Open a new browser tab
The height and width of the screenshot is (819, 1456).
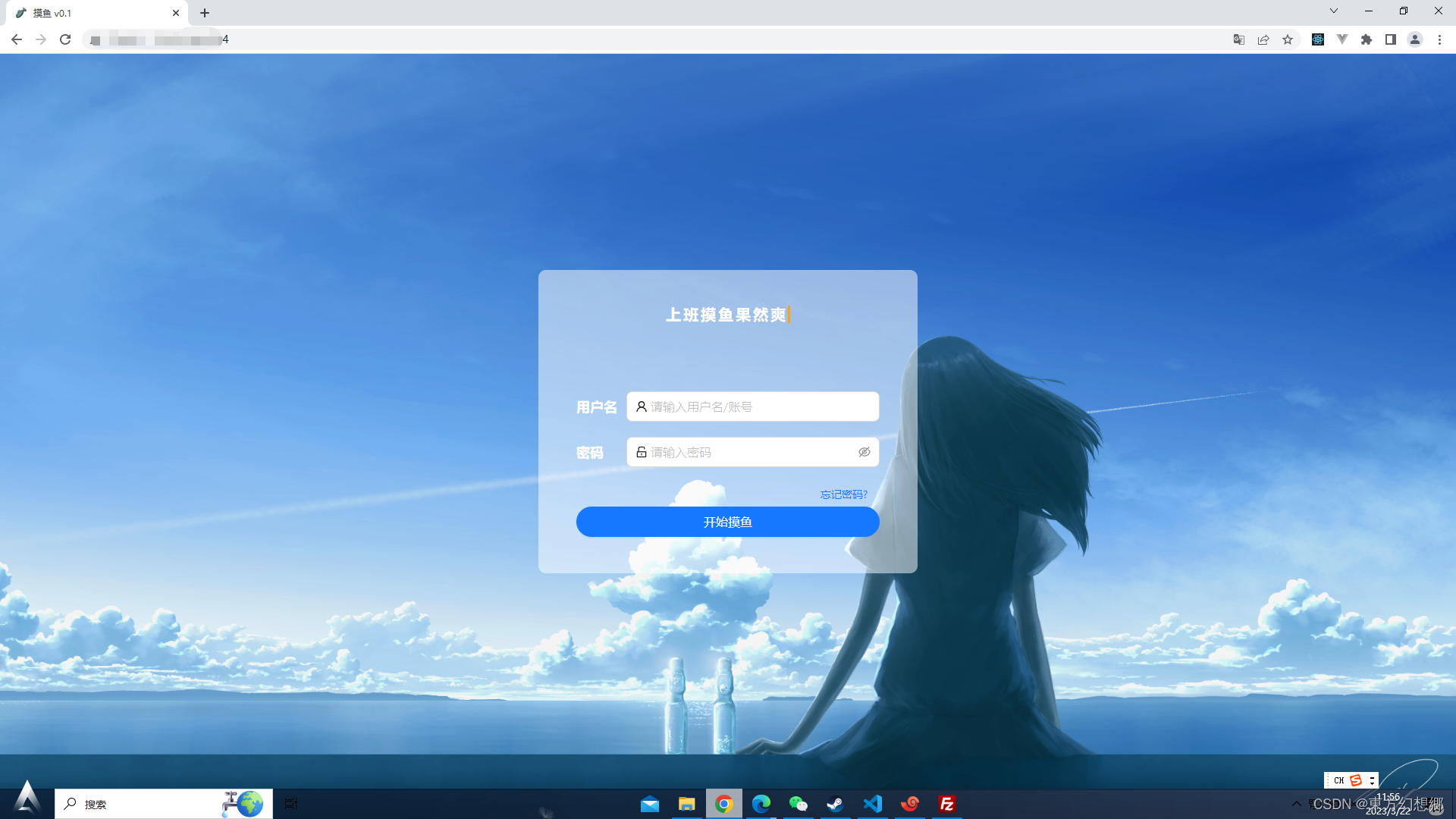pyautogui.click(x=205, y=13)
